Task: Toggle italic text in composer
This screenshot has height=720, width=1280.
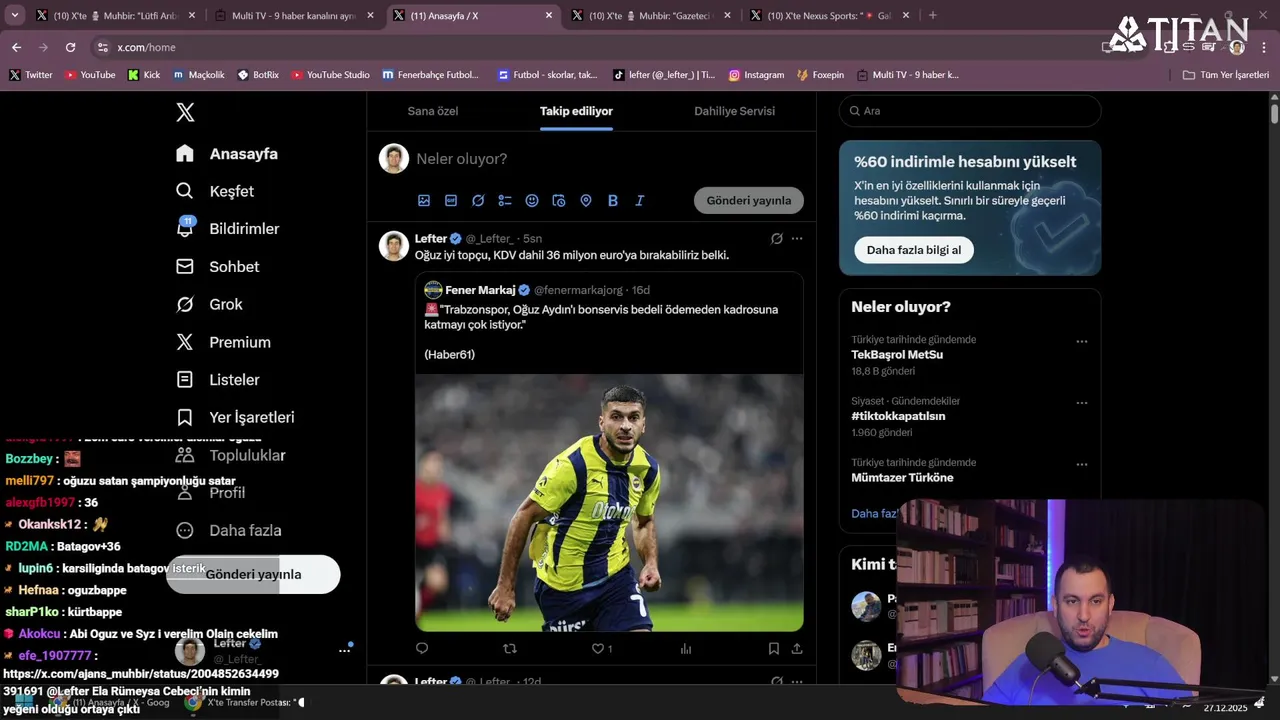Action: pyautogui.click(x=640, y=201)
